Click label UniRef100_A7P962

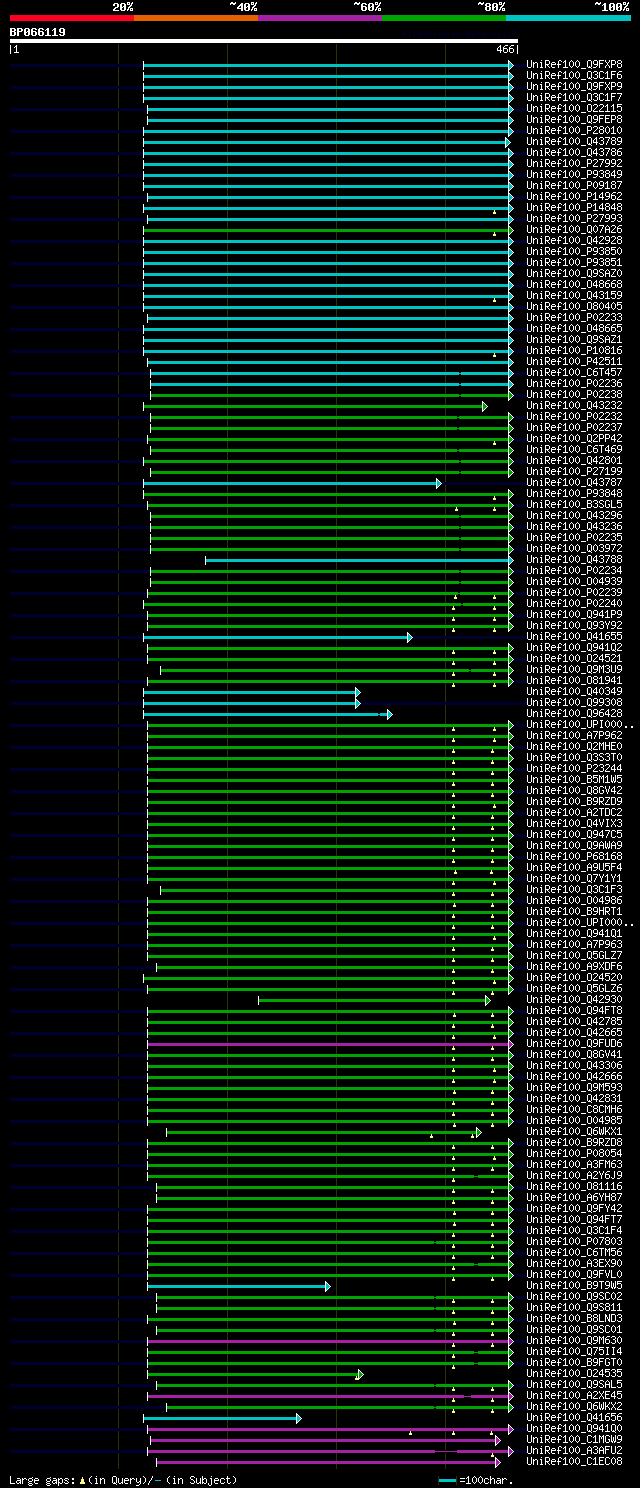(x=574, y=736)
